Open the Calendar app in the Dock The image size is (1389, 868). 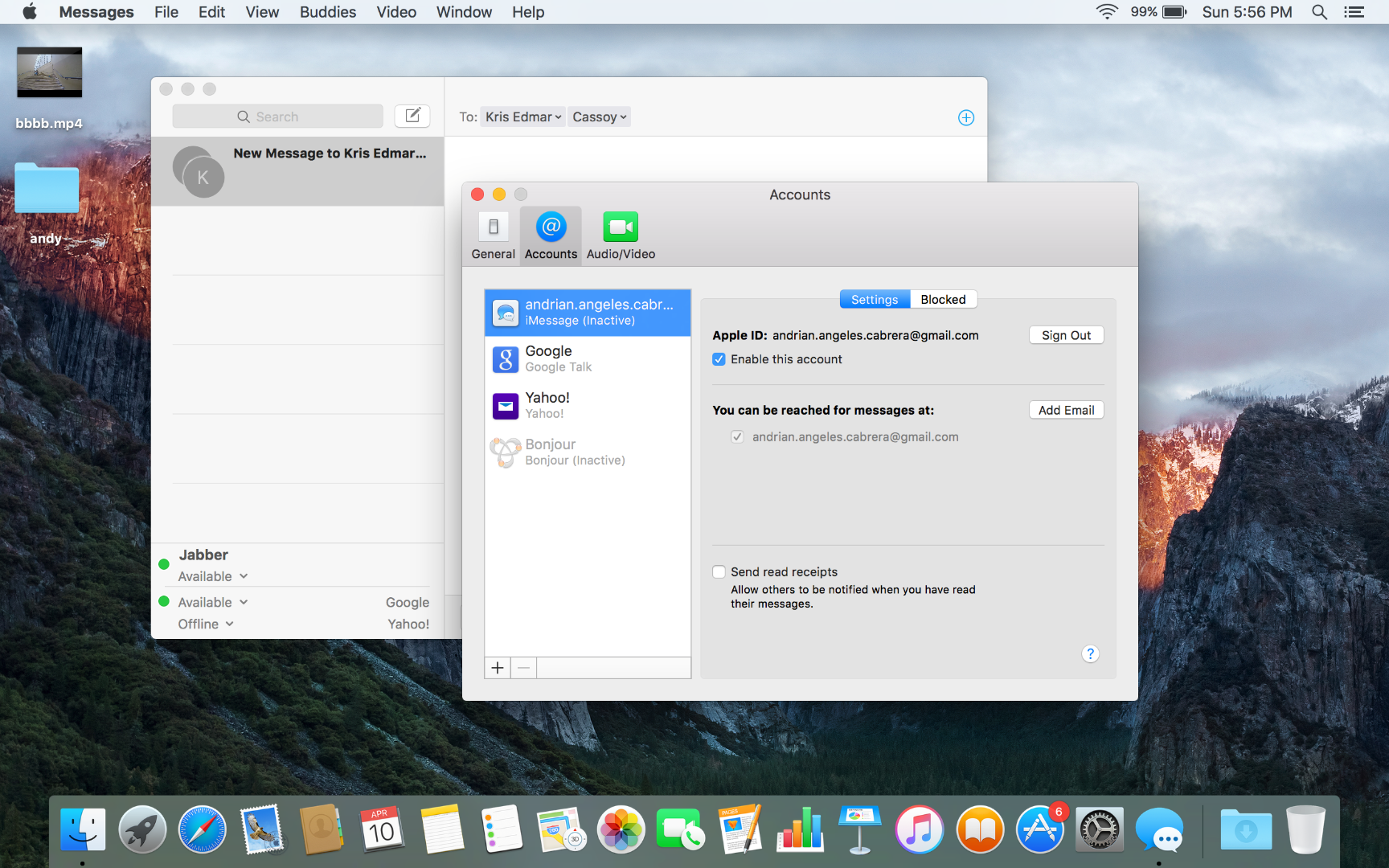coord(382,829)
